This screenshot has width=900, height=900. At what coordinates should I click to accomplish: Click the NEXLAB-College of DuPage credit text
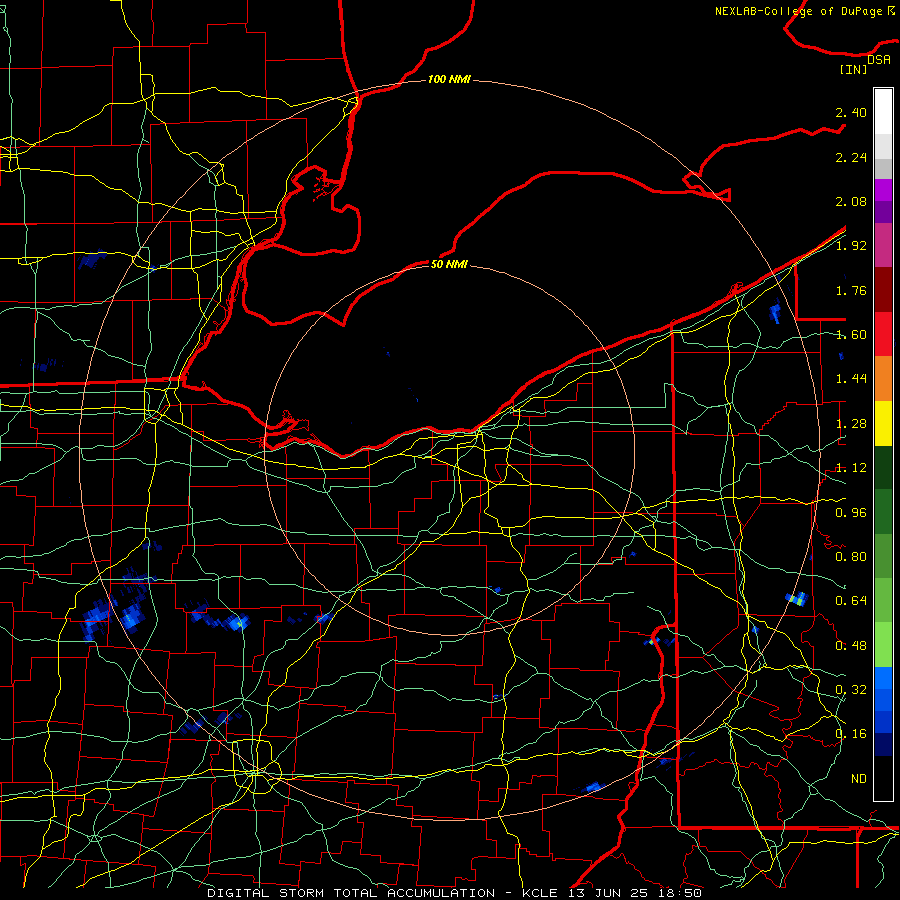click(805, 11)
